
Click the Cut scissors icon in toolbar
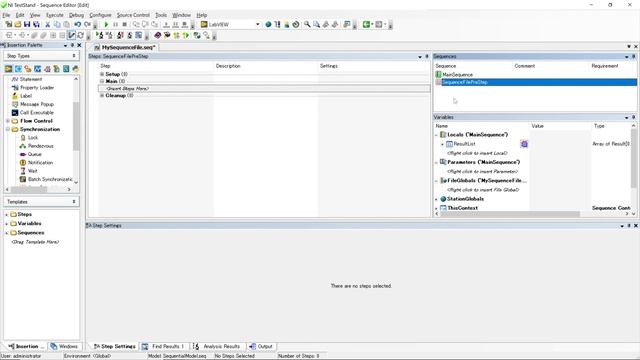(47, 24)
